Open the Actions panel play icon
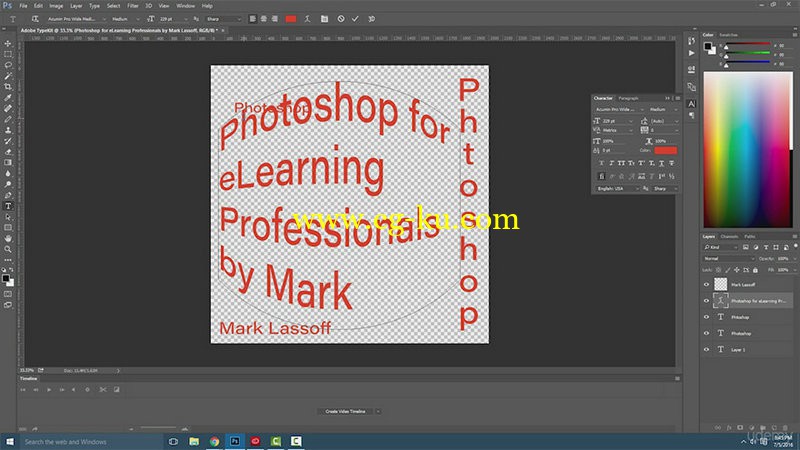Viewport: 800px width, 450px height. tap(691, 53)
